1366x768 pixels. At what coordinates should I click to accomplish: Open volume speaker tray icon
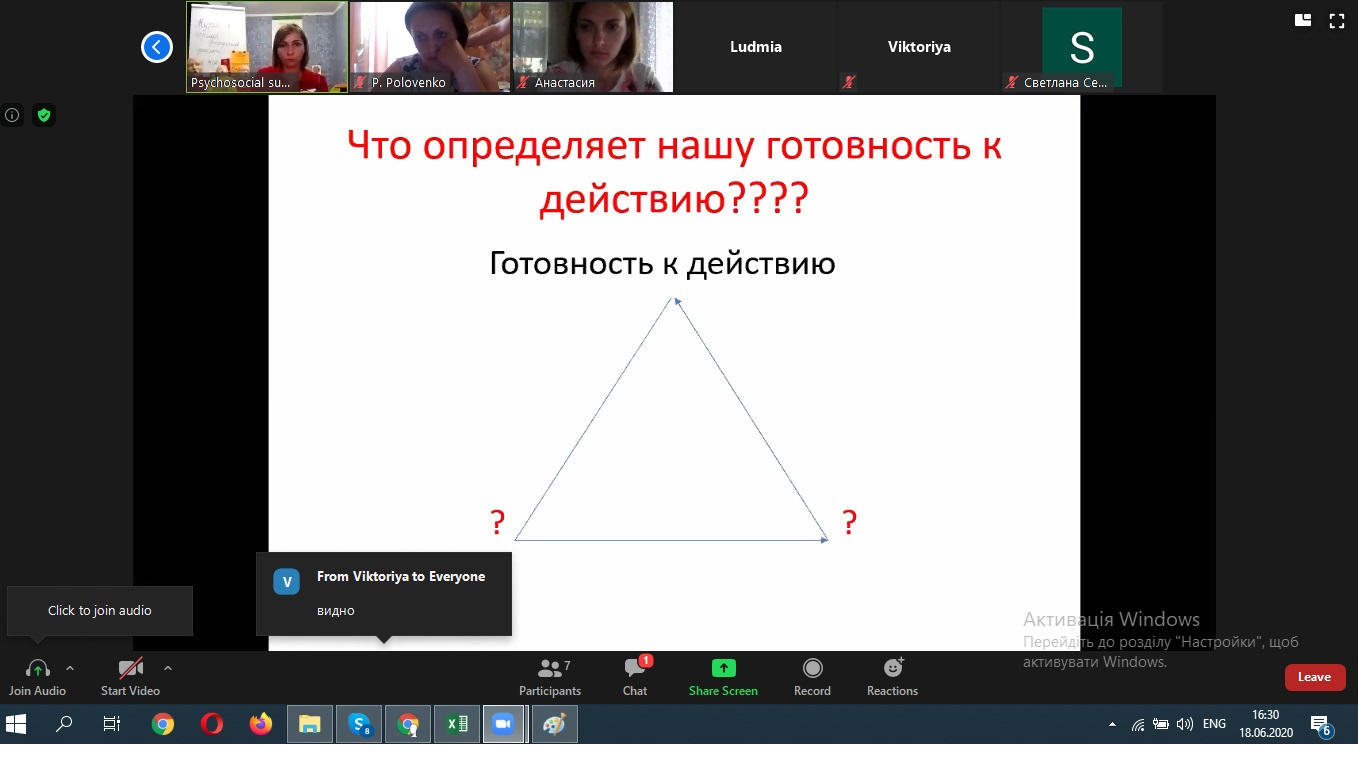click(1185, 724)
